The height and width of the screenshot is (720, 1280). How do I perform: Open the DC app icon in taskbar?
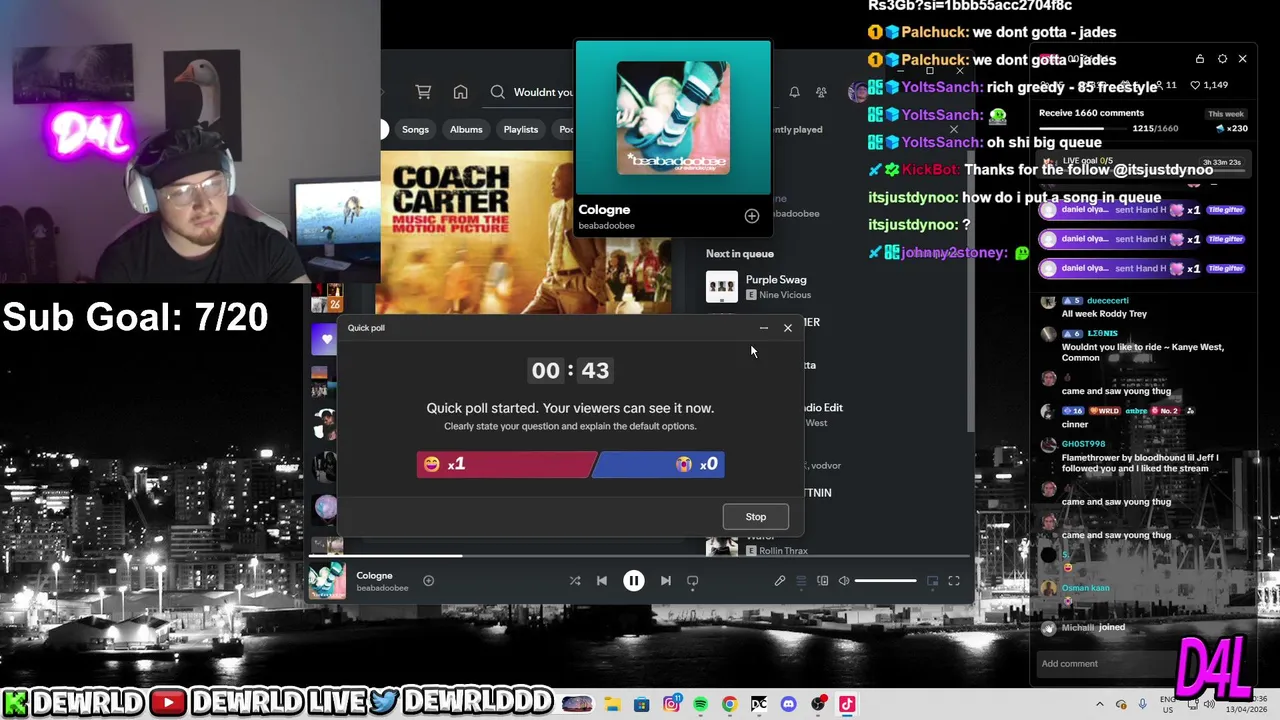pos(759,704)
